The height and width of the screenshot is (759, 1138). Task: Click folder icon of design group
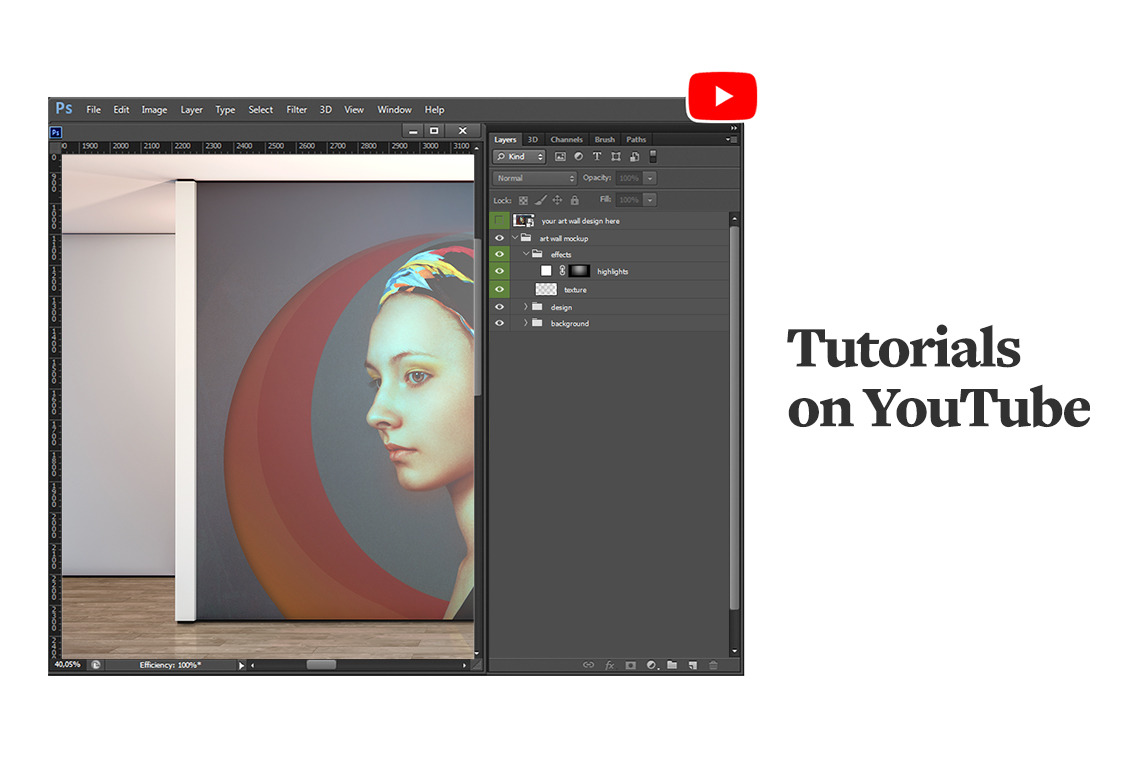click(x=537, y=307)
